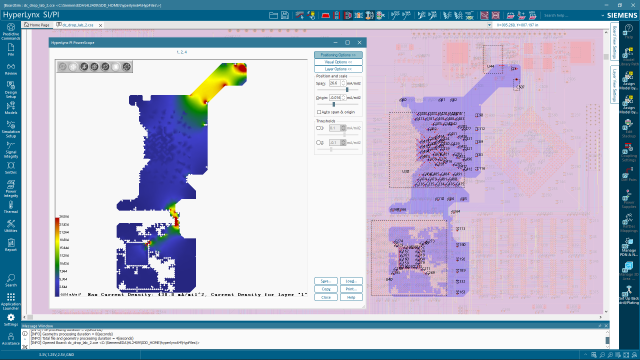Image resolution: width=640 pixels, height=360 pixels.
Task: Open the SerDes section in the sidebar
Action: (x=11, y=168)
